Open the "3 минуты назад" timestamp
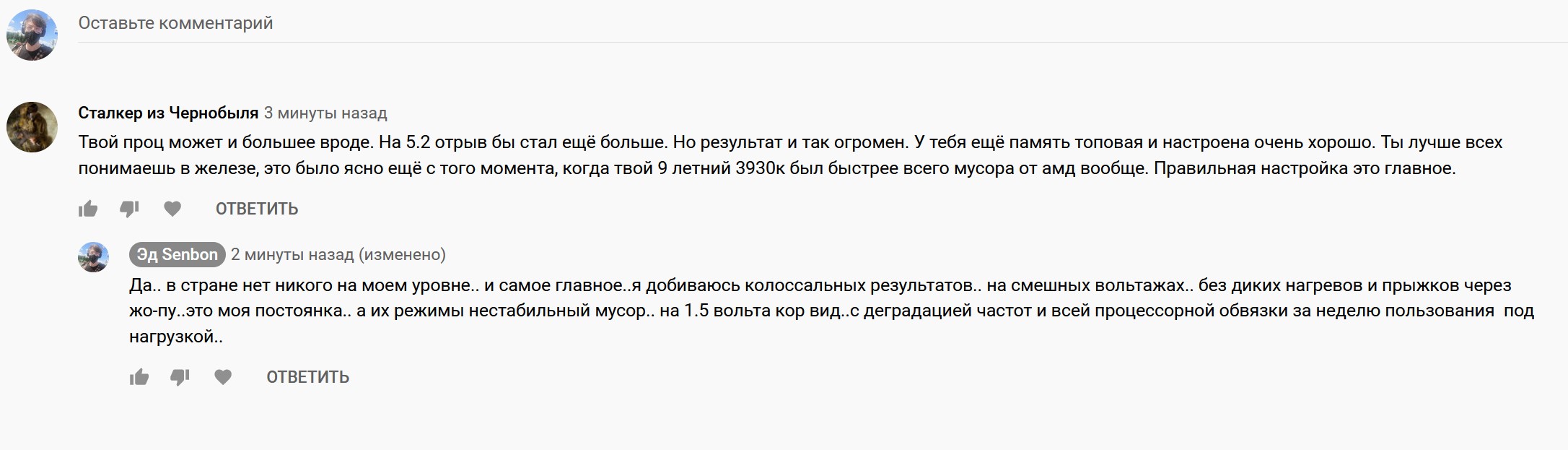Screen dimensions: 1568x450 click(325, 113)
